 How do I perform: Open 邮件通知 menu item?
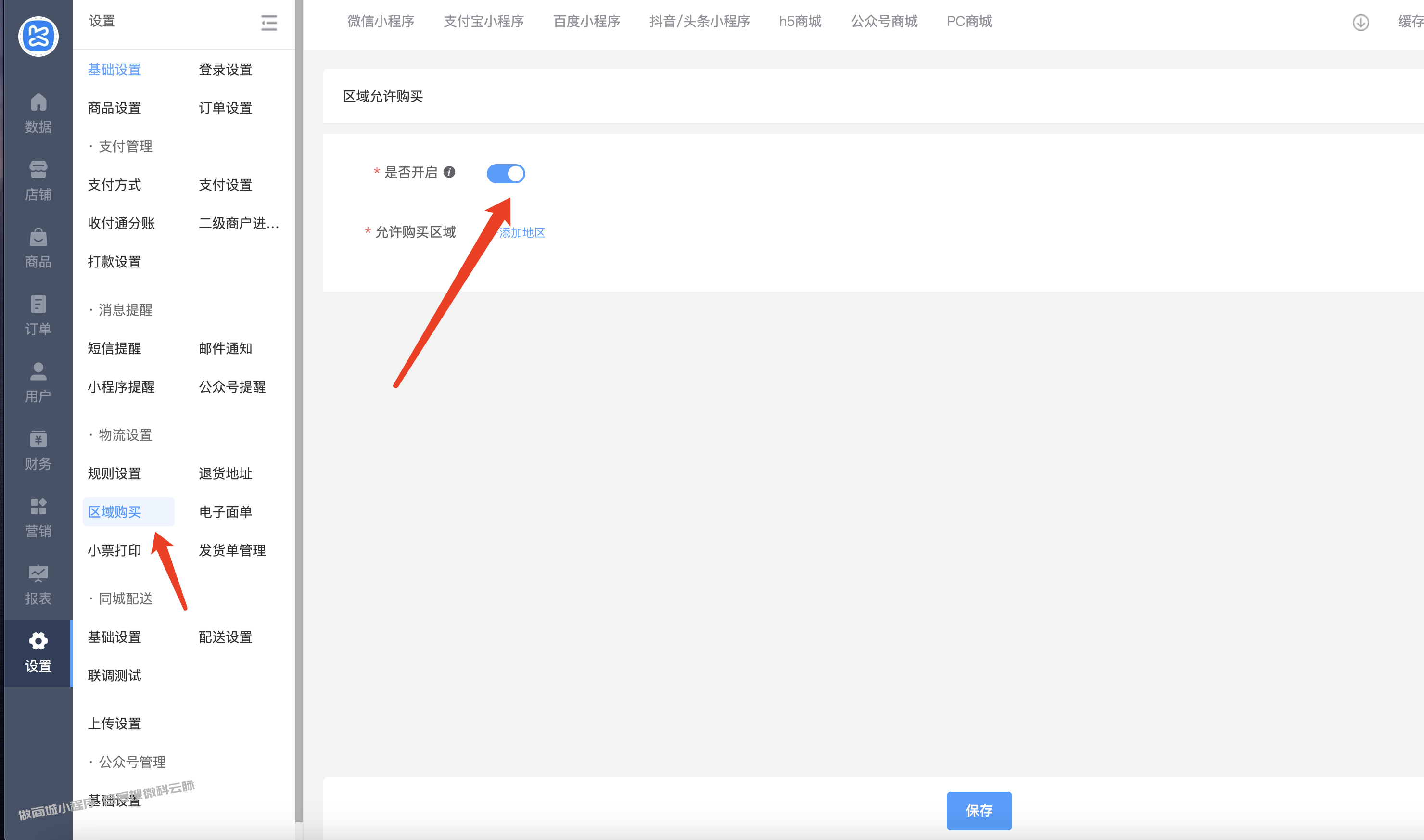[225, 349]
